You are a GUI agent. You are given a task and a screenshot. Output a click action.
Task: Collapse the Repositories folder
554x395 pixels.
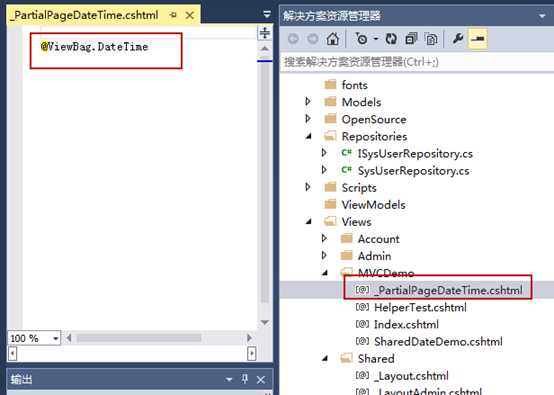308,136
